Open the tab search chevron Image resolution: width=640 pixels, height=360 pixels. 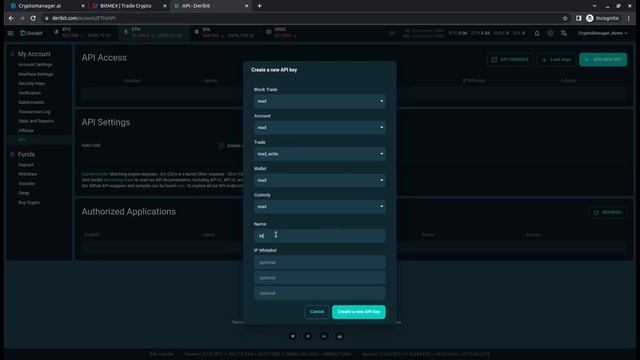point(594,6)
